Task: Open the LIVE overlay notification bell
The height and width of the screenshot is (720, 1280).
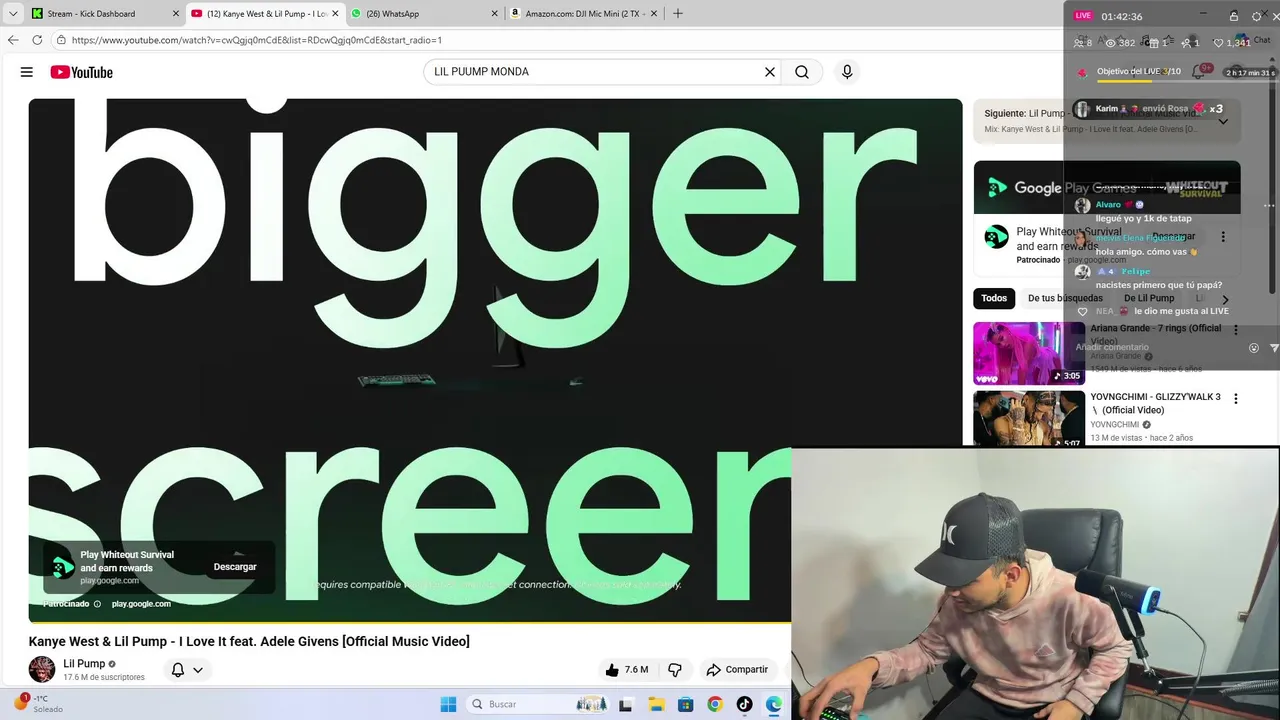Action: [x=1198, y=72]
